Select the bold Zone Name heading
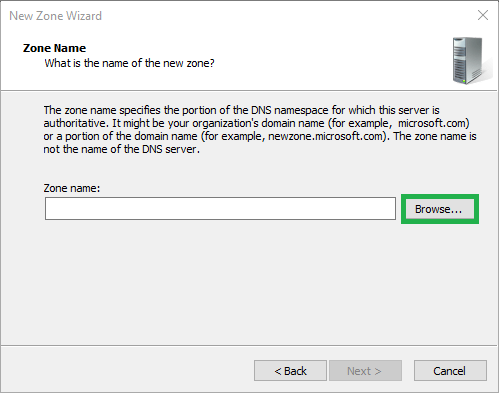The height and width of the screenshot is (393, 499). pyautogui.click(x=54, y=48)
